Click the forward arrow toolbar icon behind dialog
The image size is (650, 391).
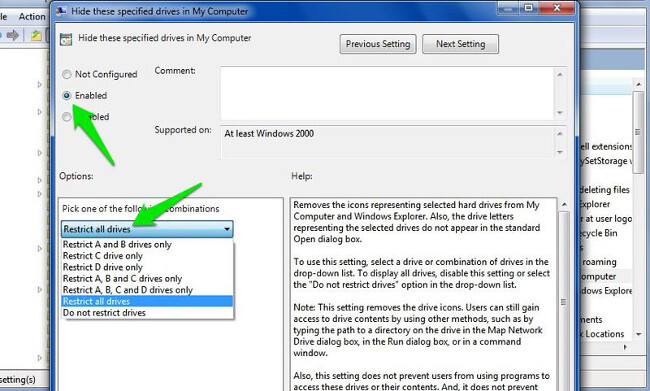click(13, 36)
